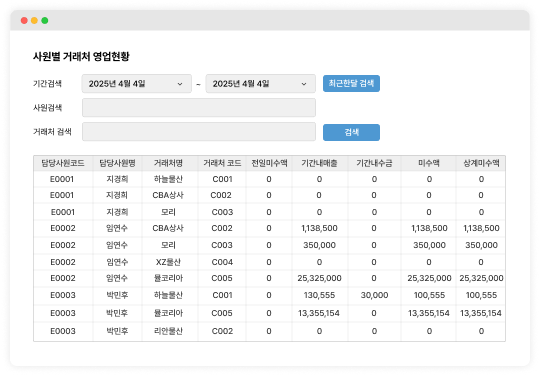Click the 기간내매출 column header
Image resolution: width=540 pixels, height=376 pixels.
(x=319, y=163)
